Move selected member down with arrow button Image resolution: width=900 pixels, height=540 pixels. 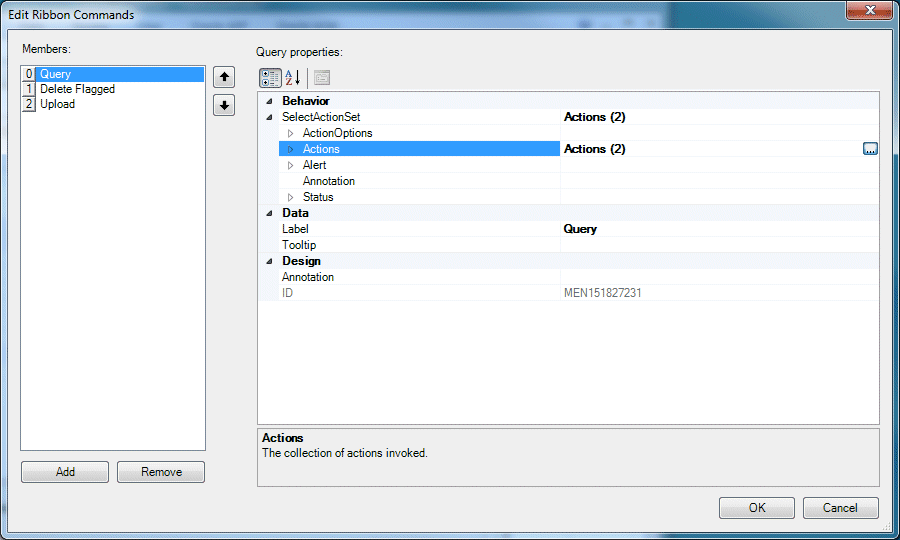[x=224, y=106]
